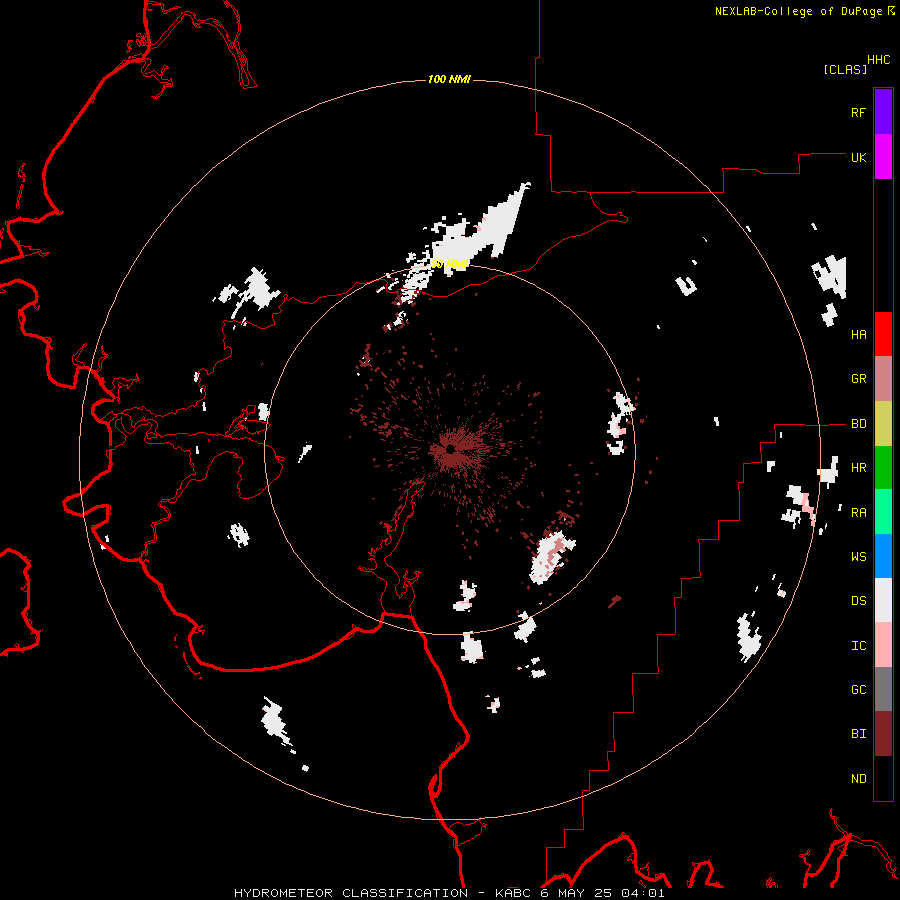Click the white DS legend swatch
Viewport: 900px width, 900px height.
[883, 600]
